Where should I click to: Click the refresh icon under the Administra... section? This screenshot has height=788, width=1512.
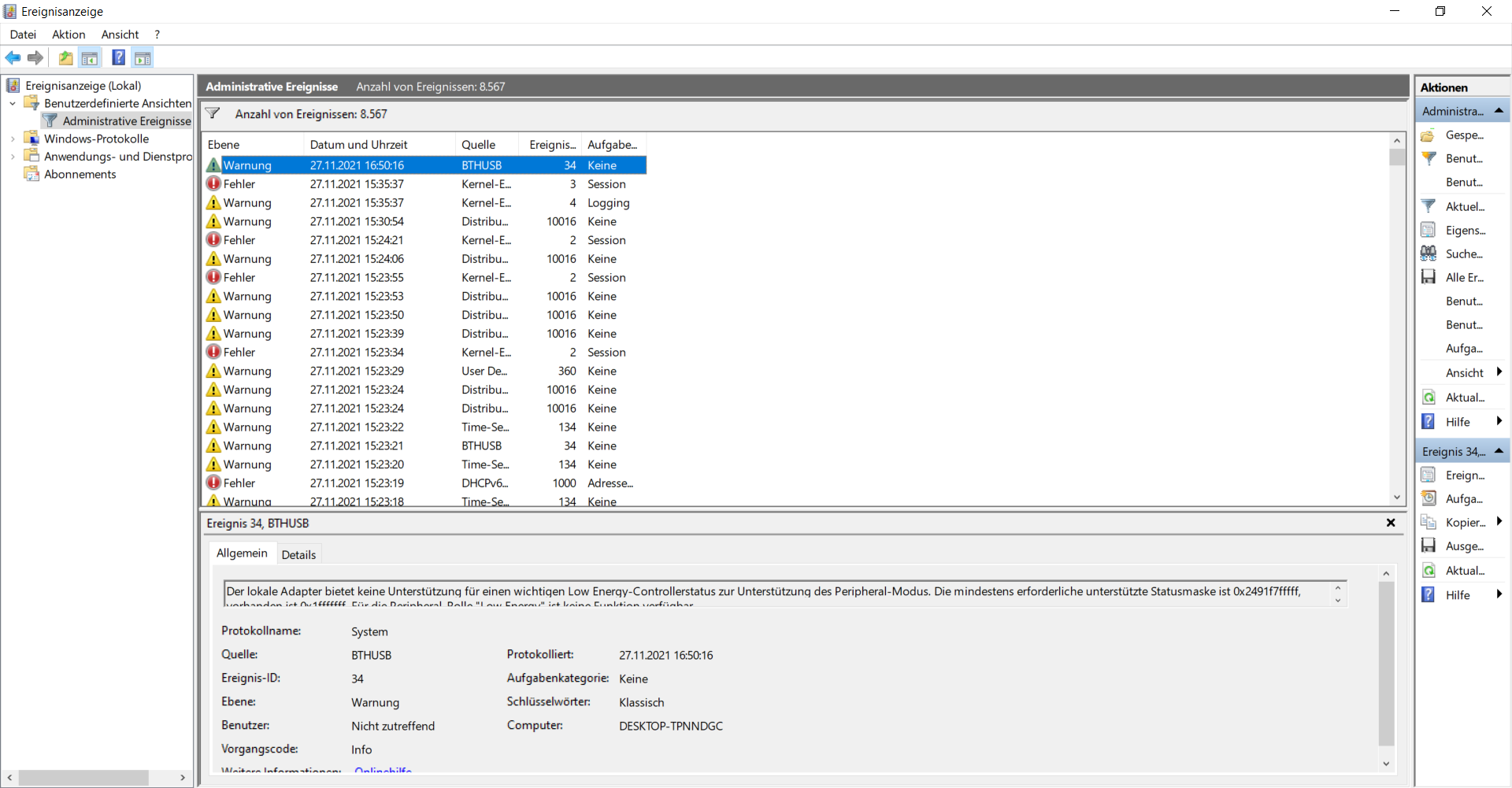point(1428,398)
